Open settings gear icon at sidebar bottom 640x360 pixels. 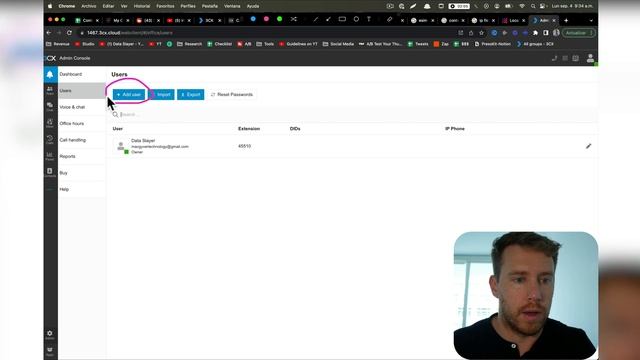coord(50,335)
